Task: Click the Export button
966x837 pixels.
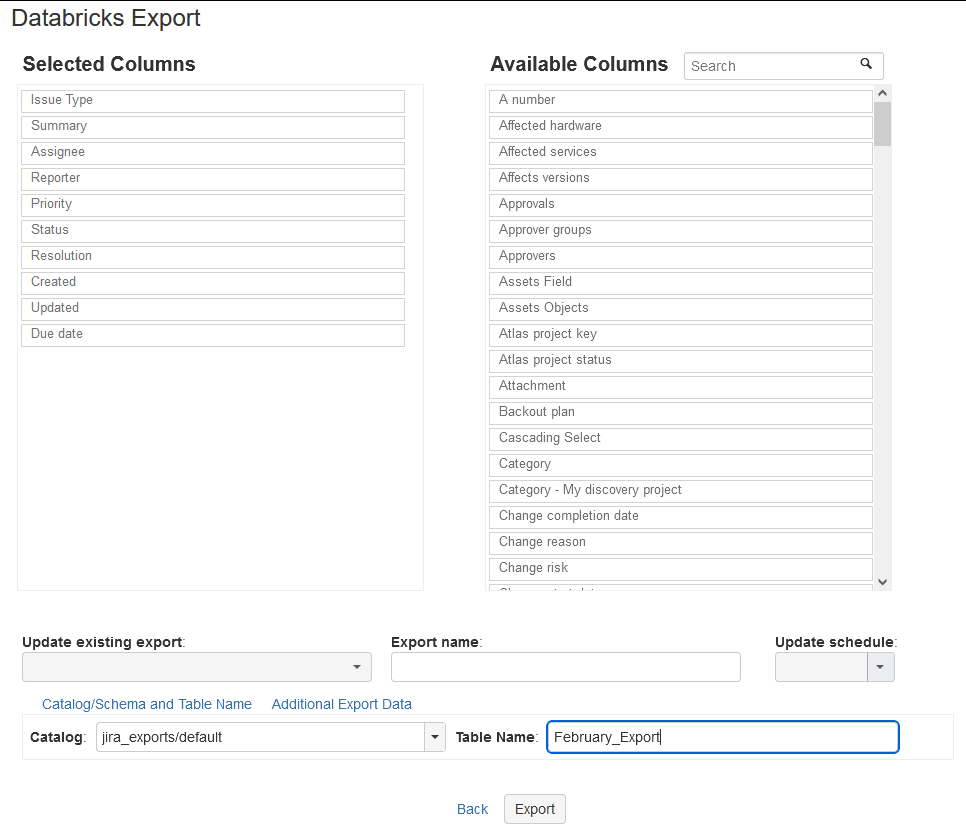Action: coord(535,809)
